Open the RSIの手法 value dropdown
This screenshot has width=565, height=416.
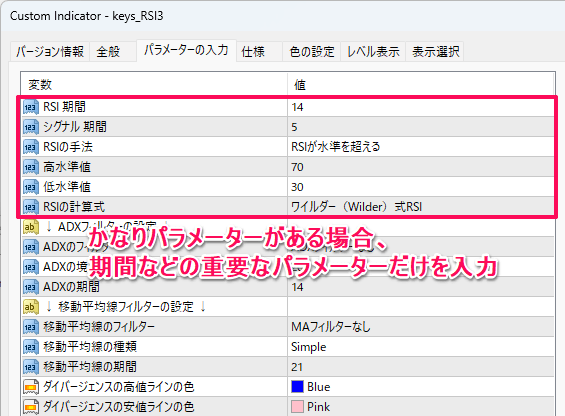coord(421,147)
